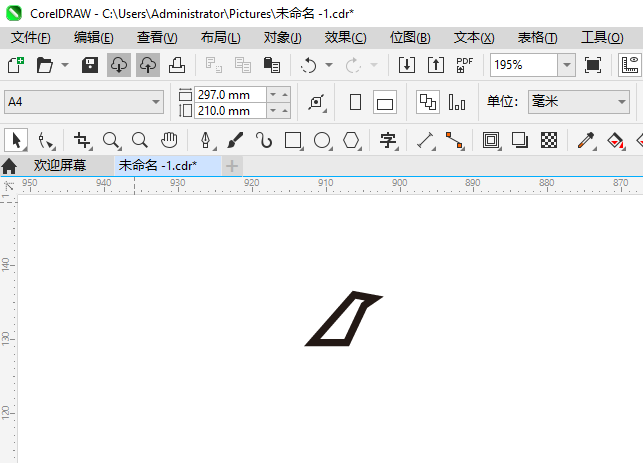This screenshot has width=643, height=463.
Task: Open the A4 page size dropdown
Action: 84,102
